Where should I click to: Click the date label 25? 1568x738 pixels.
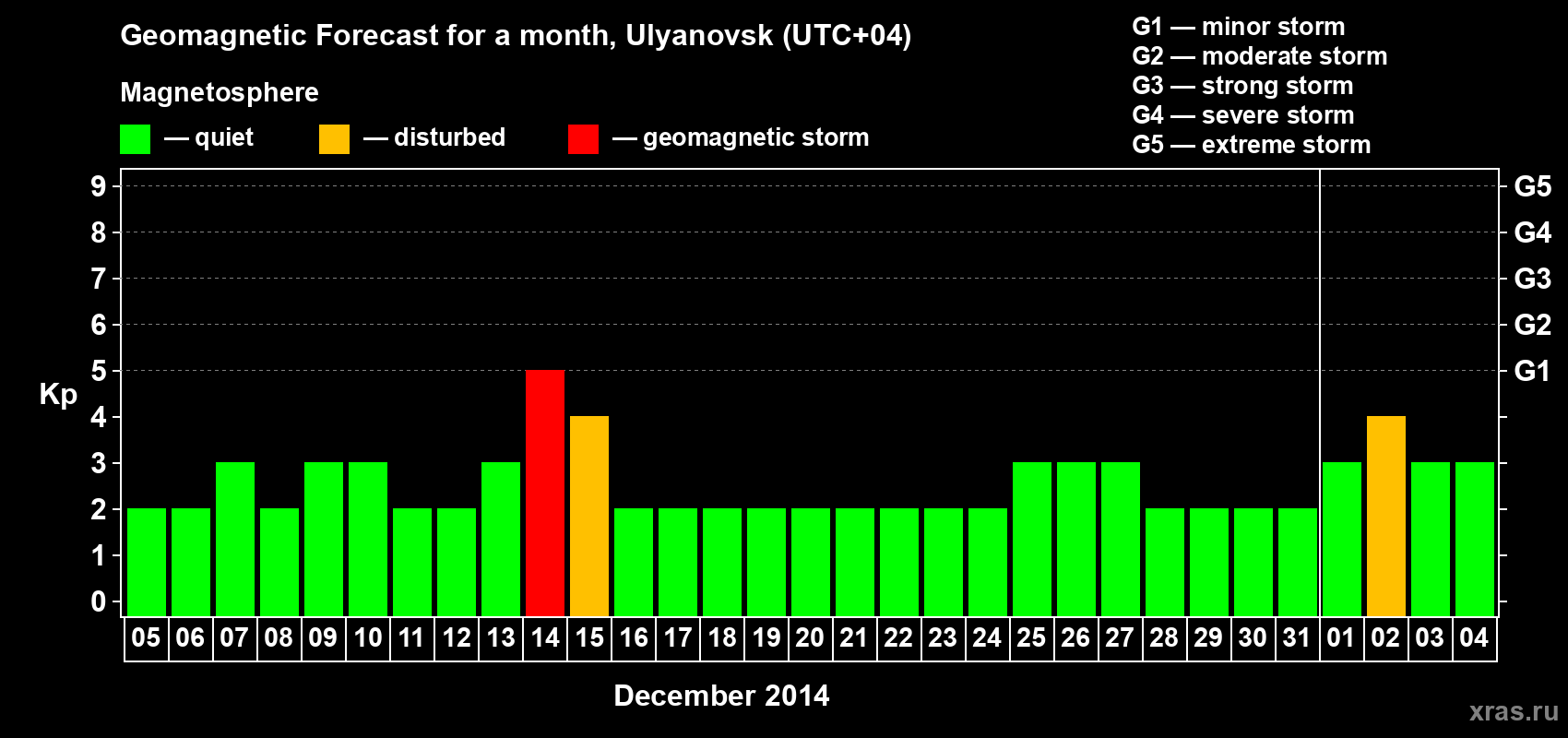click(1031, 638)
